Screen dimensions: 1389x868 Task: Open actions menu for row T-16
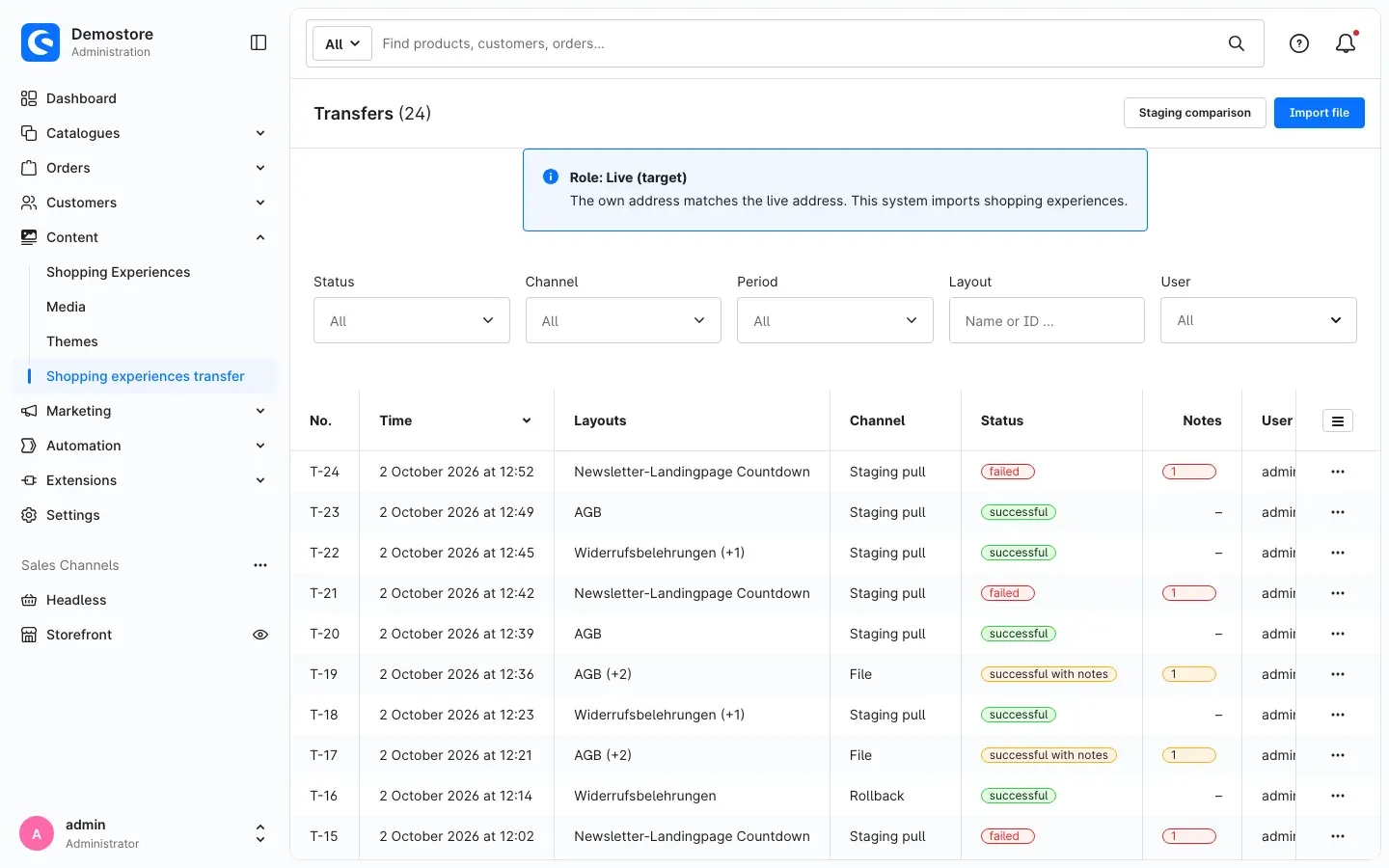click(1338, 796)
